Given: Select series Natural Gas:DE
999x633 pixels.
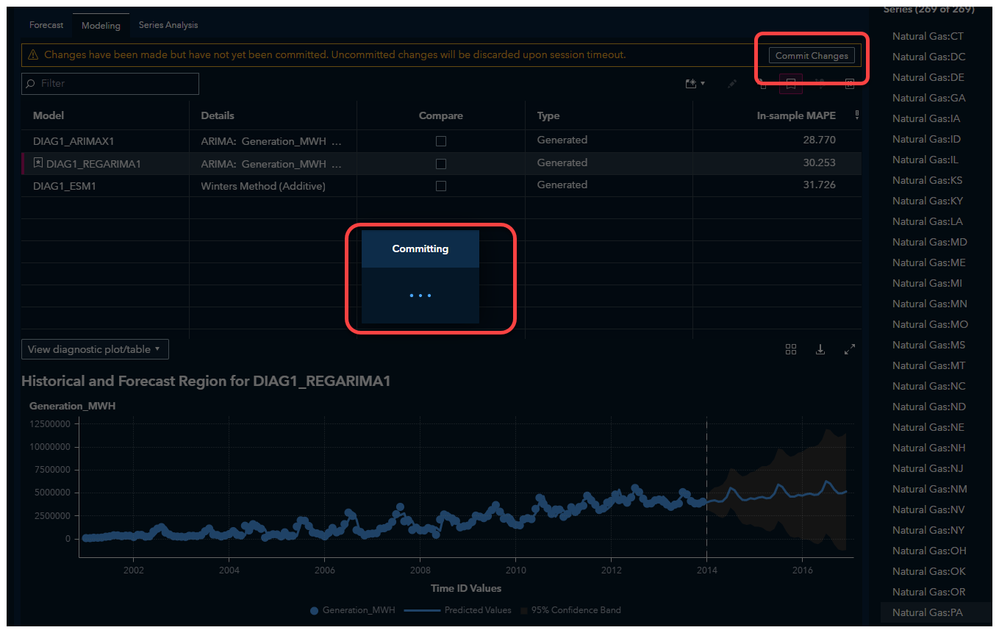Looking at the screenshot, I should [928, 77].
